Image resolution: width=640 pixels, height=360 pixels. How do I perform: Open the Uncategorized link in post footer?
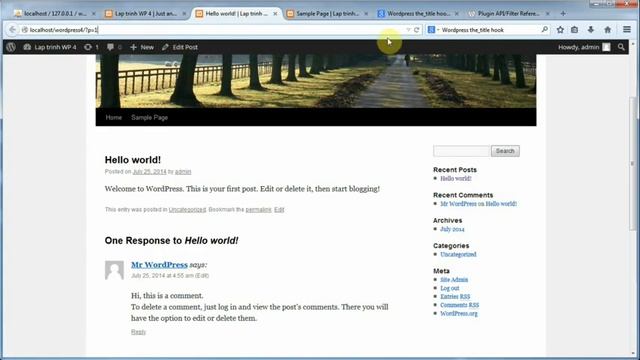pyautogui.click(x=187, y=209)
